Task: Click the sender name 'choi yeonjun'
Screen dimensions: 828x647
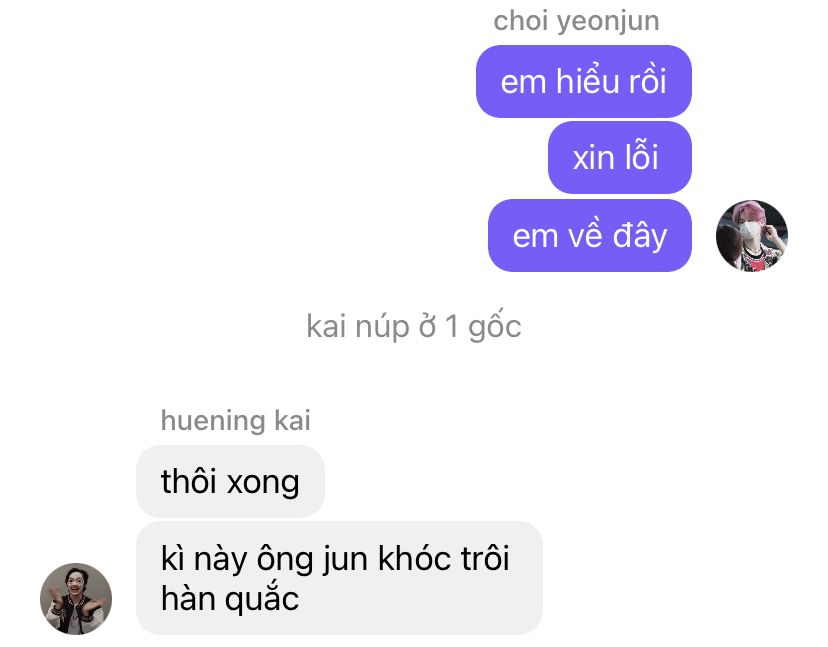Action: (x=576, y=22)
